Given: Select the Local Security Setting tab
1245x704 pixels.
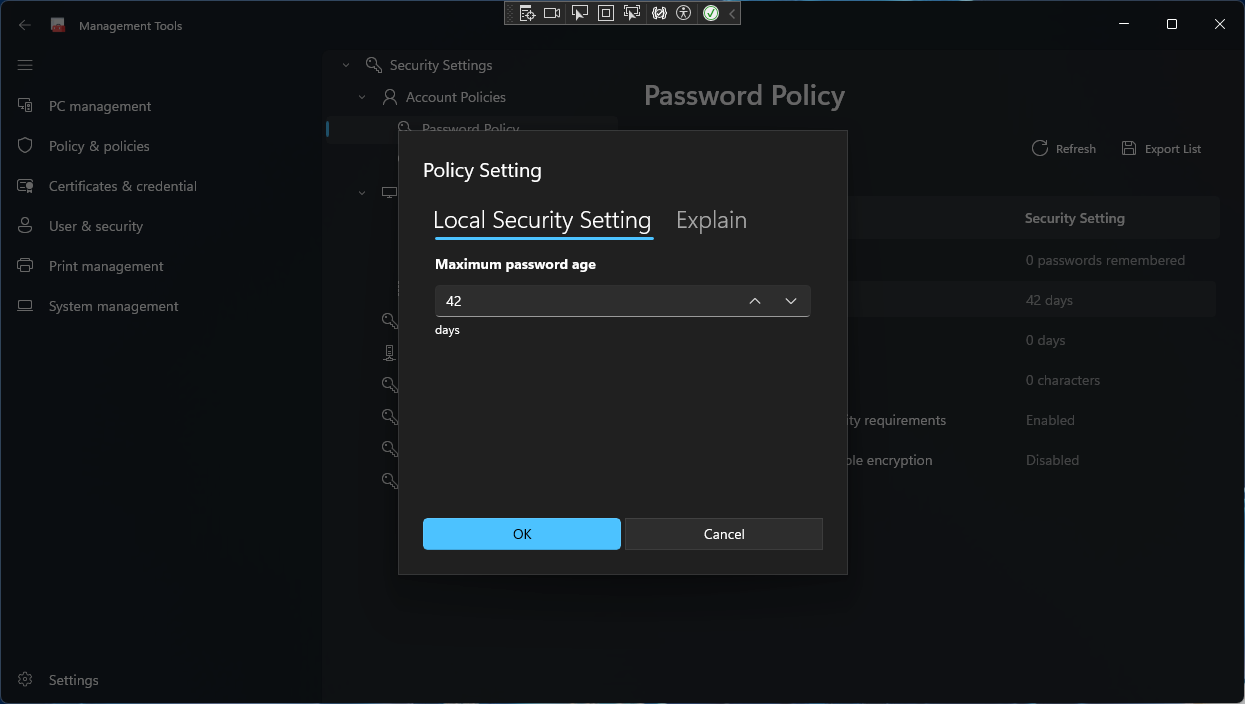Looking at the screenshot, I should [x=542, y=220].
